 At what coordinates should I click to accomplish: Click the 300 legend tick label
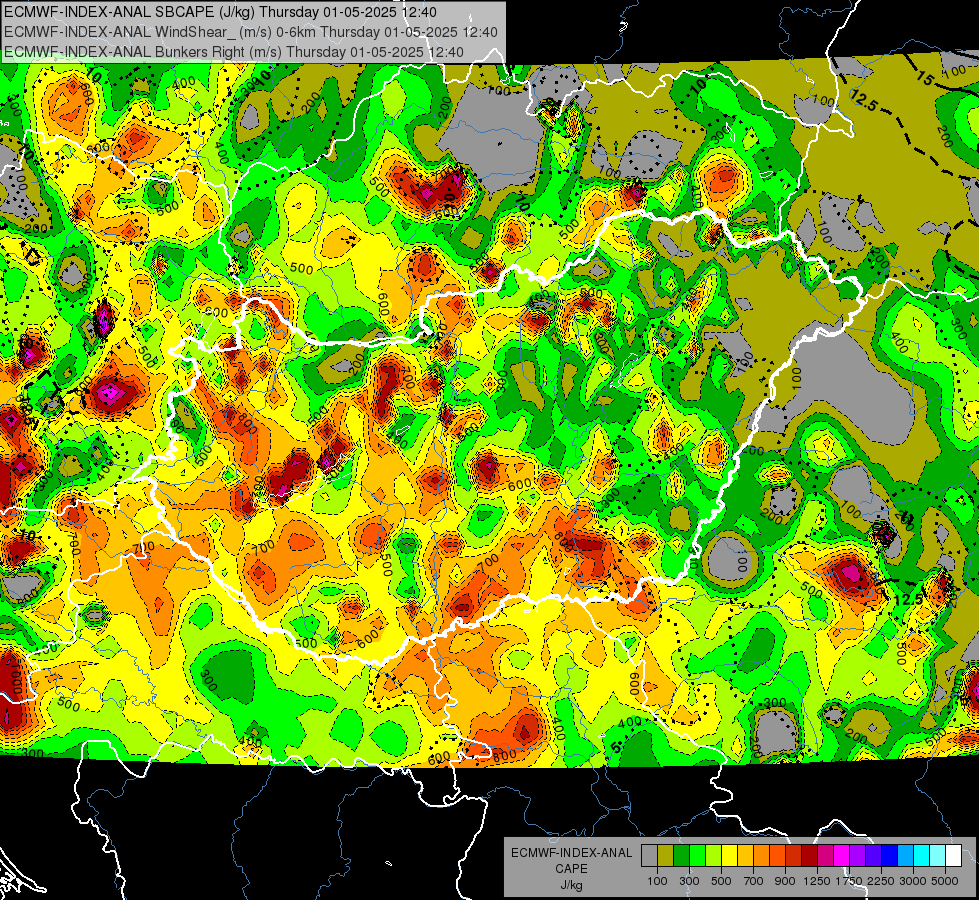(689, 881)
